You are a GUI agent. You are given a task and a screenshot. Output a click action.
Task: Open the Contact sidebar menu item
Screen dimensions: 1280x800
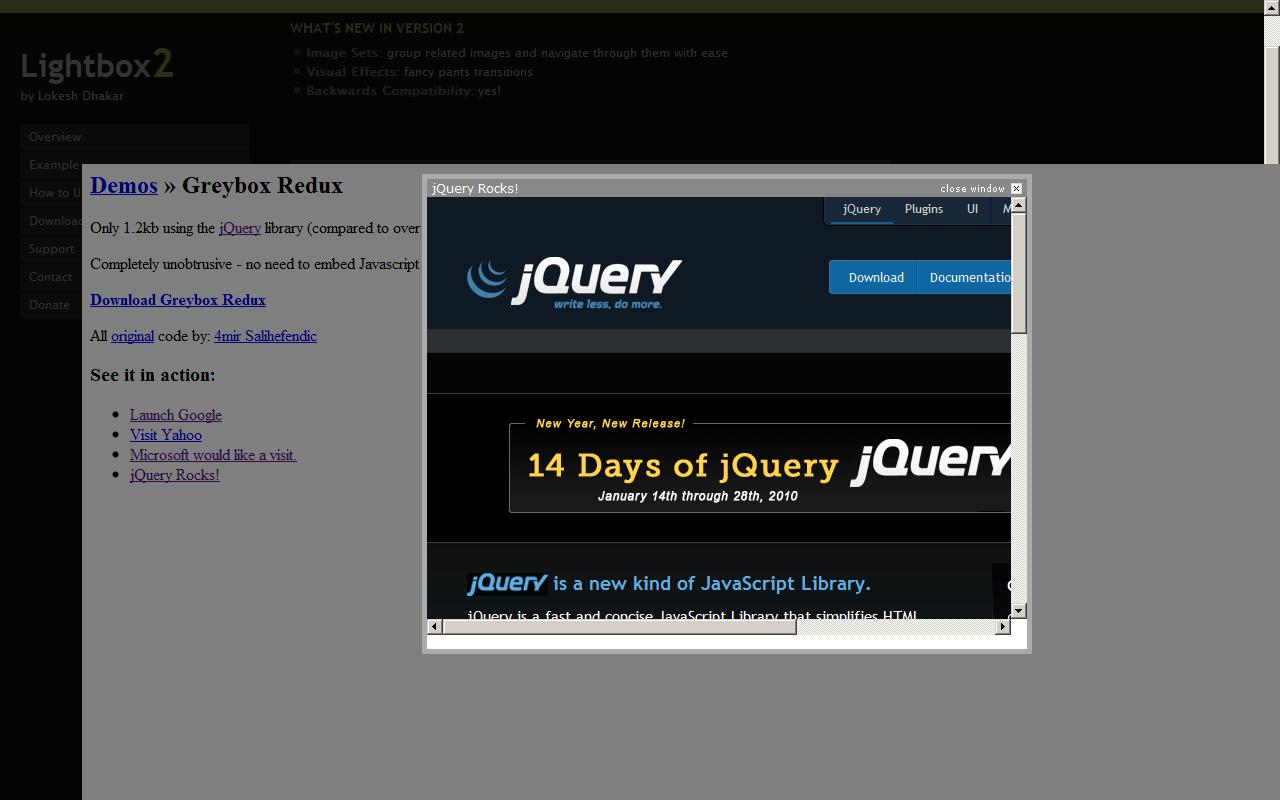coord(51,277)
